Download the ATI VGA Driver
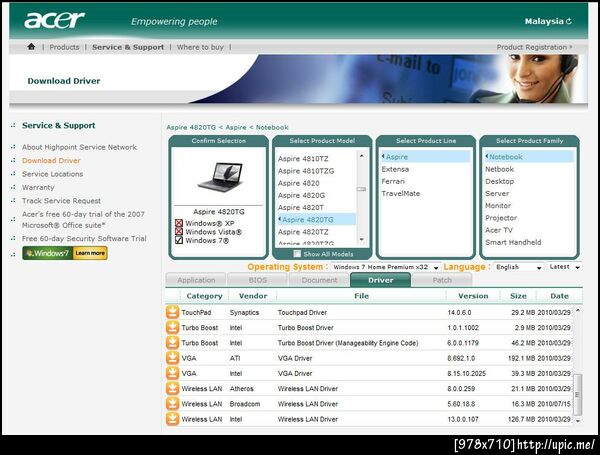The width and height of the screenshot is (600, 455). [173, 358]
